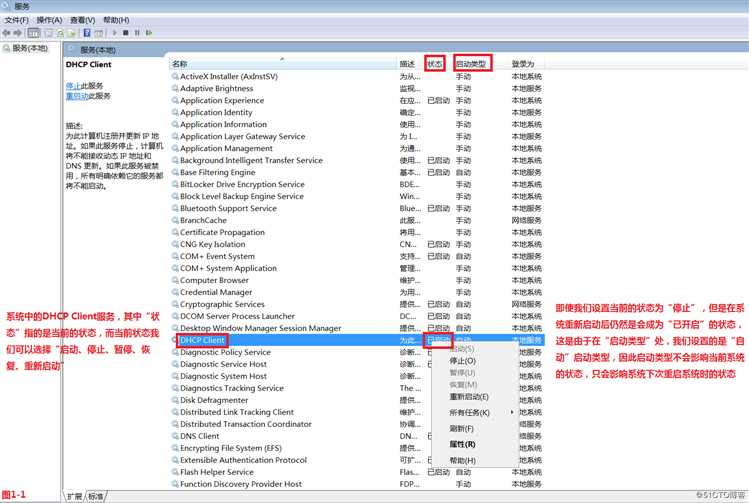Click the gear icon beside ActiveX Installer (AxInstSV)
Viewport: 749px width, 503px height.
175,76
